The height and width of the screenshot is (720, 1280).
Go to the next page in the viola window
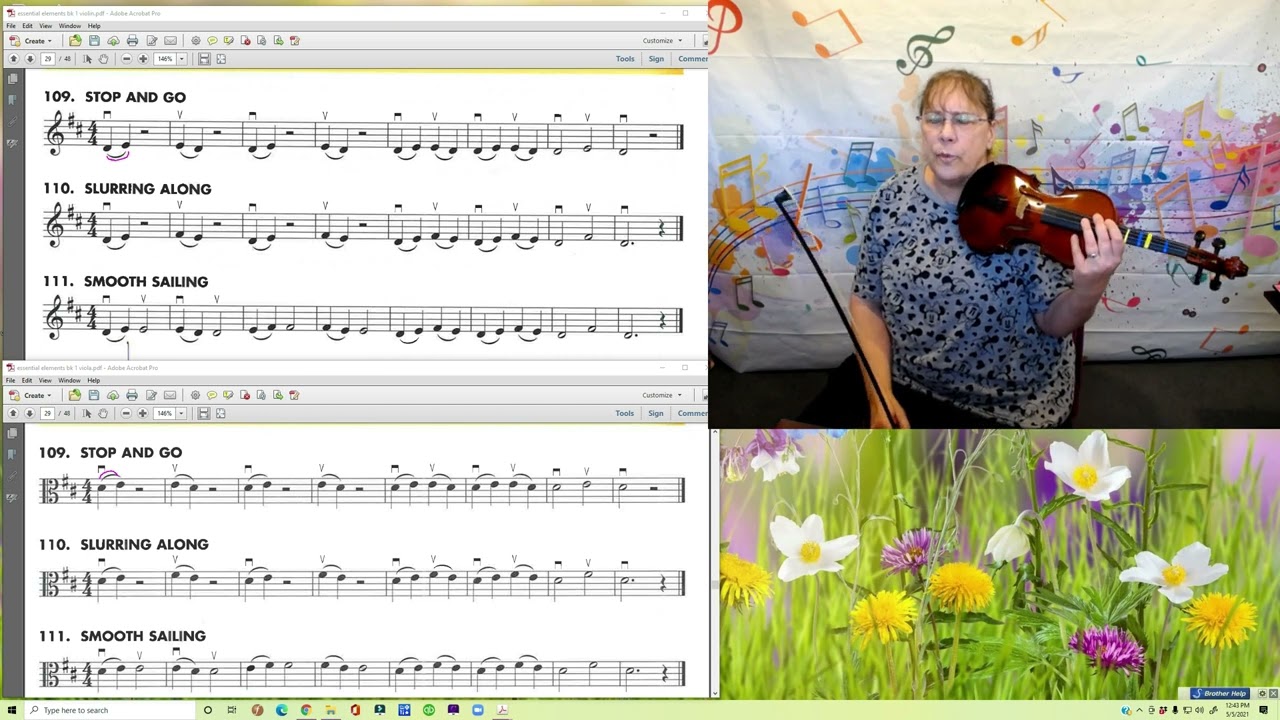pos(30,413)
